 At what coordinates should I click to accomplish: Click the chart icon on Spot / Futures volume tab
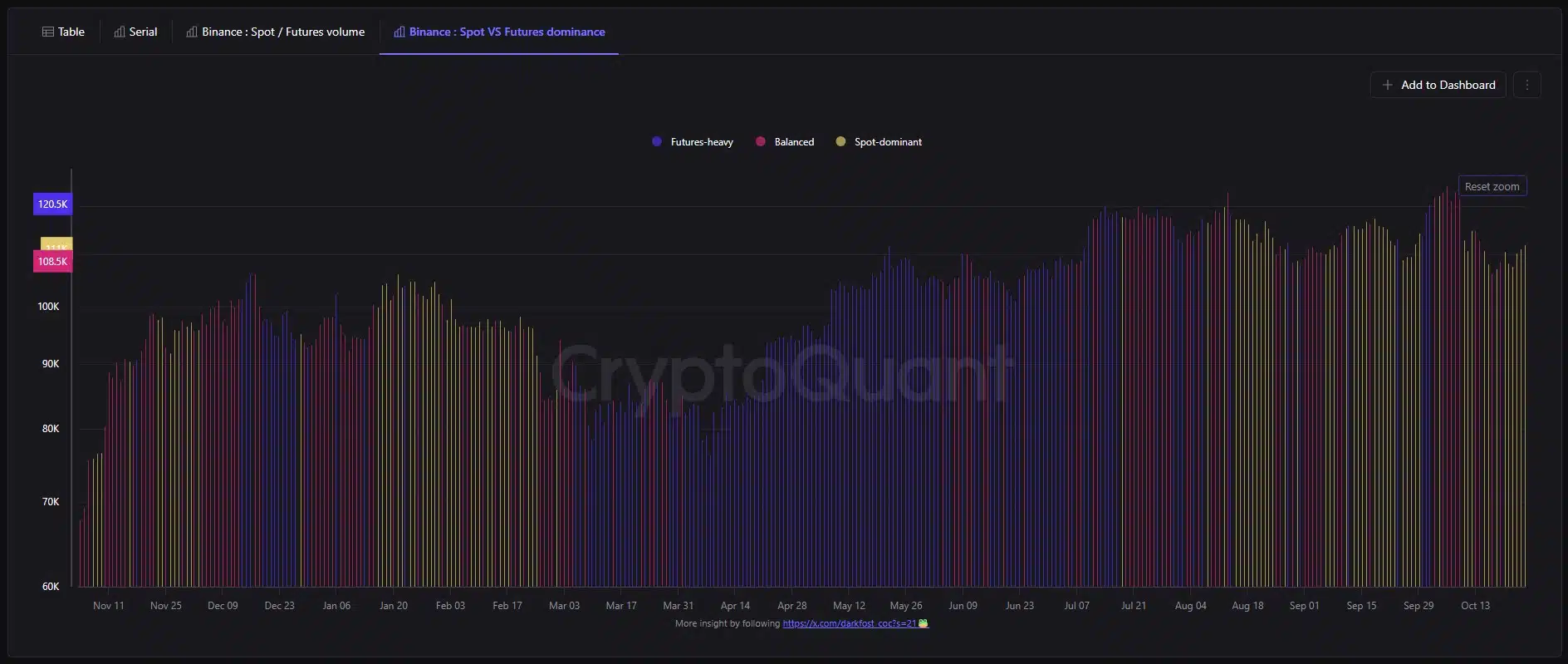192,32
